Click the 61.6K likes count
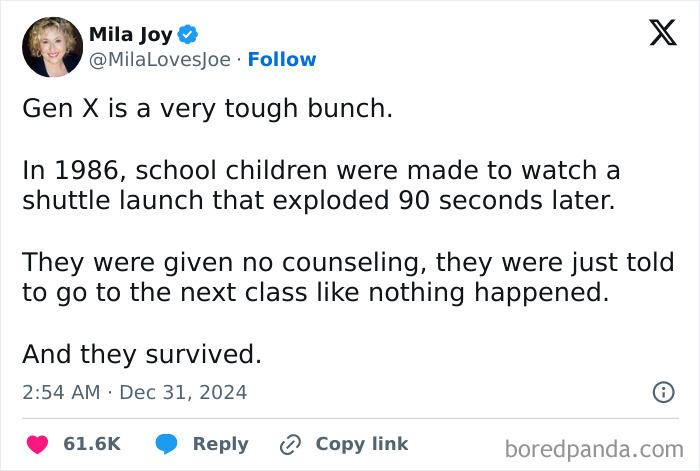This screenshot has height=471, width=700. pos(92,444)
